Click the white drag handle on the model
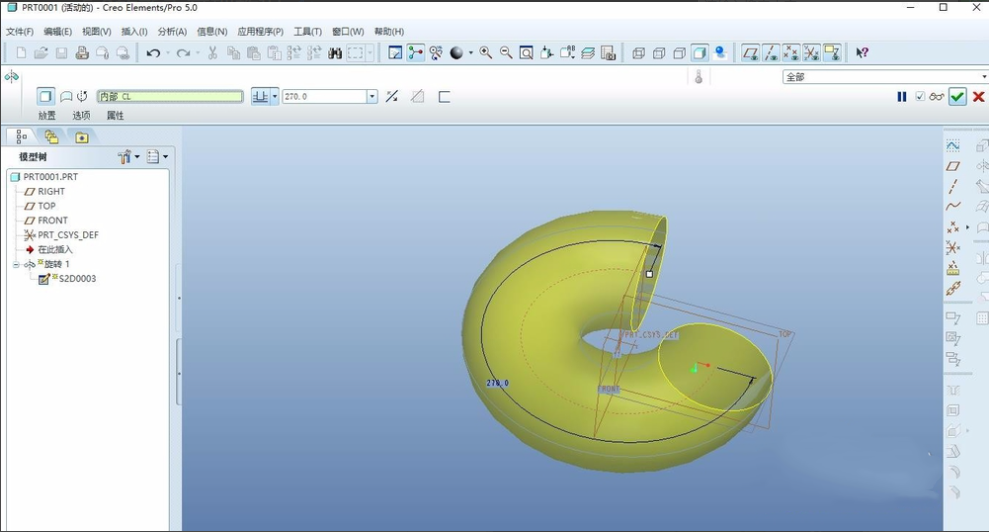989x532 pixels. 650,273
